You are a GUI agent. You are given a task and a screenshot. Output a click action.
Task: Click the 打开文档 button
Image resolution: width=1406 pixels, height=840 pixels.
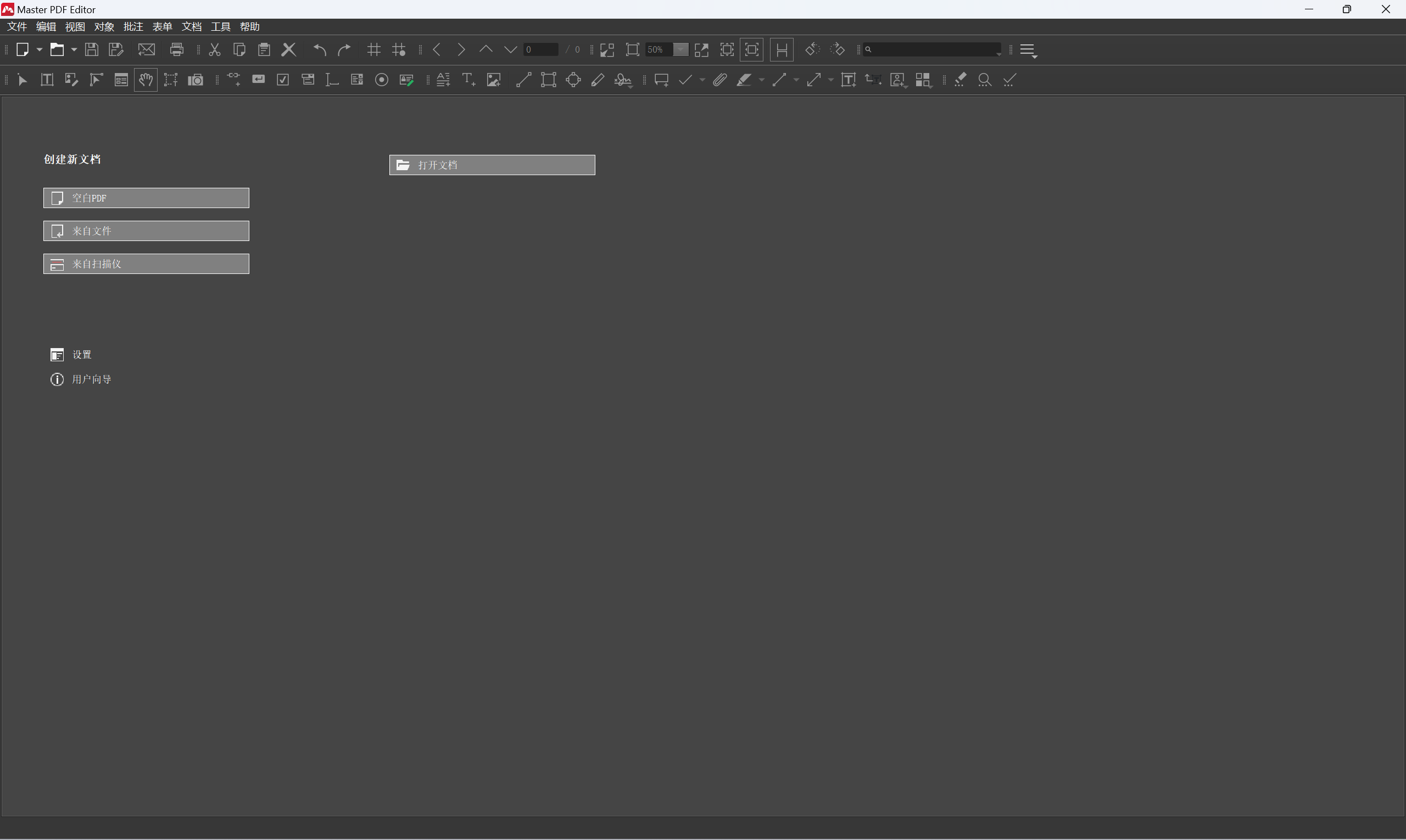(x=492, y=165)
